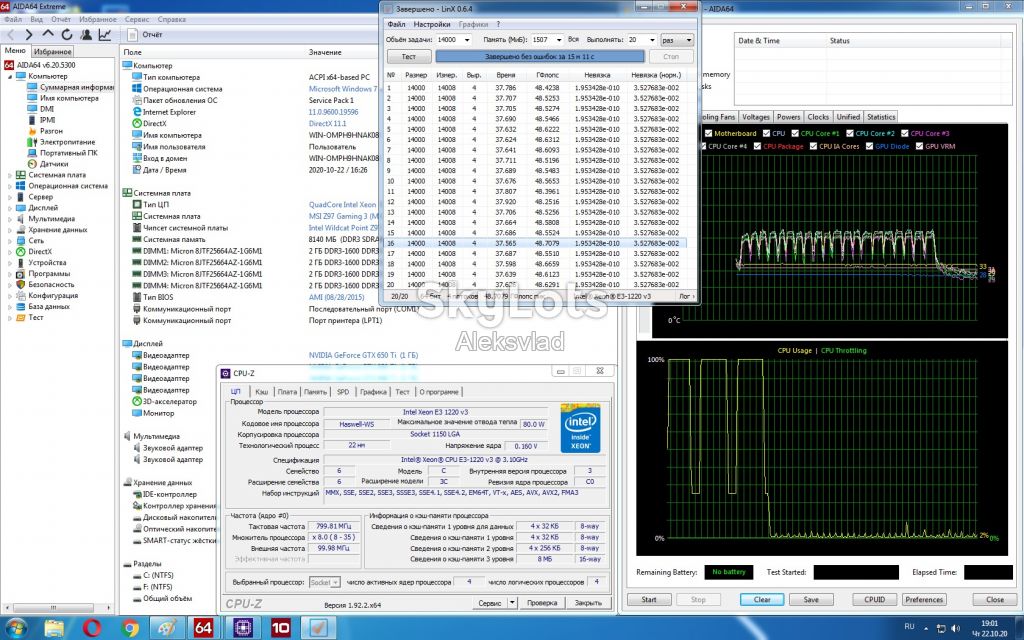Image resolution: width=1024 pixels, height=640 pixels.
Task: Open Windows Start button
Action: point(16,628)
